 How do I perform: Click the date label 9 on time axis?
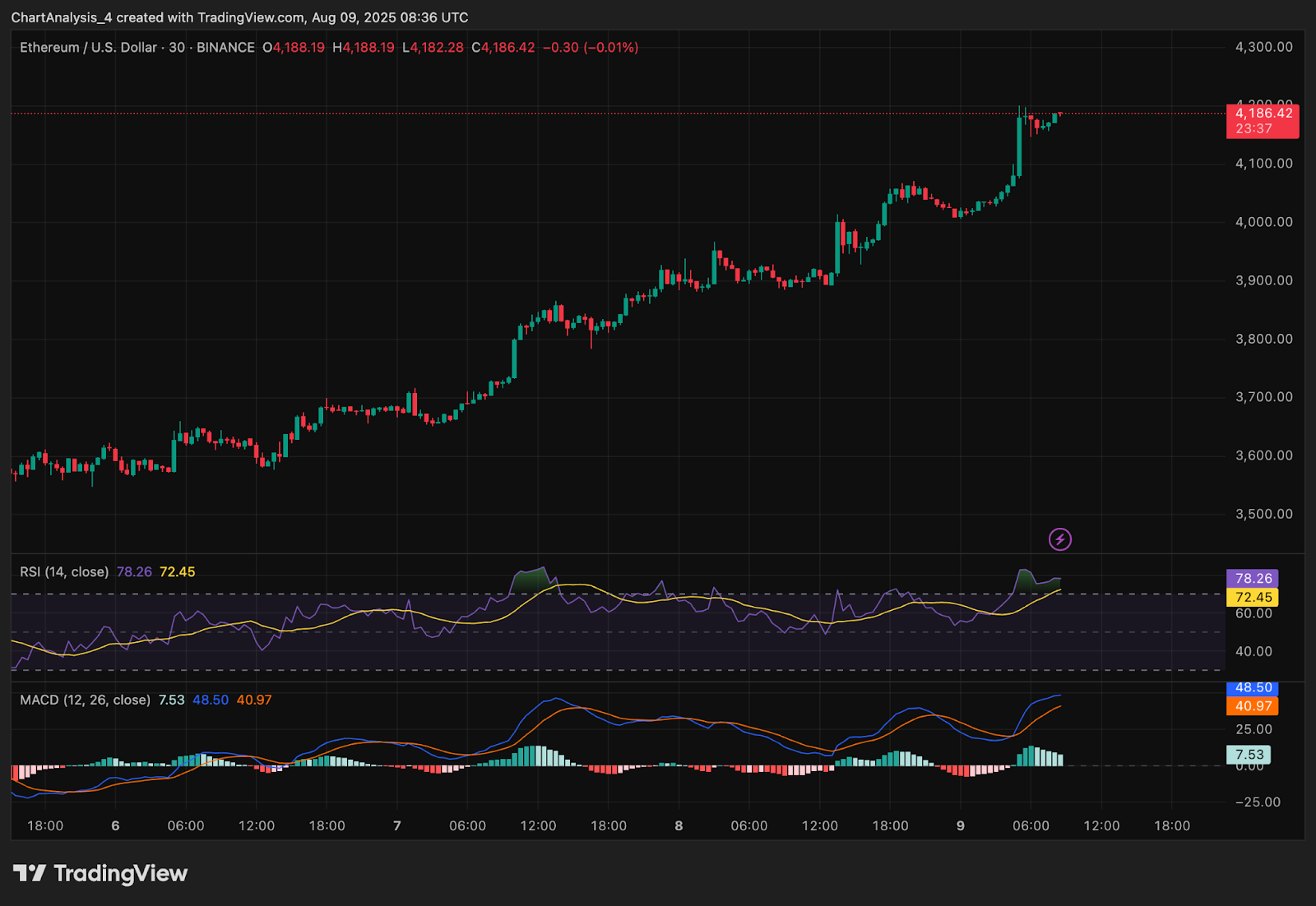(961, 825)
